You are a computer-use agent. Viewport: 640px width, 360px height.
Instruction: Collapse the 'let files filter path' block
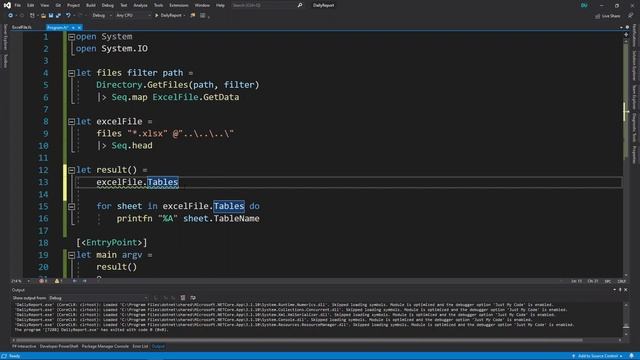[x=71, y=73]
